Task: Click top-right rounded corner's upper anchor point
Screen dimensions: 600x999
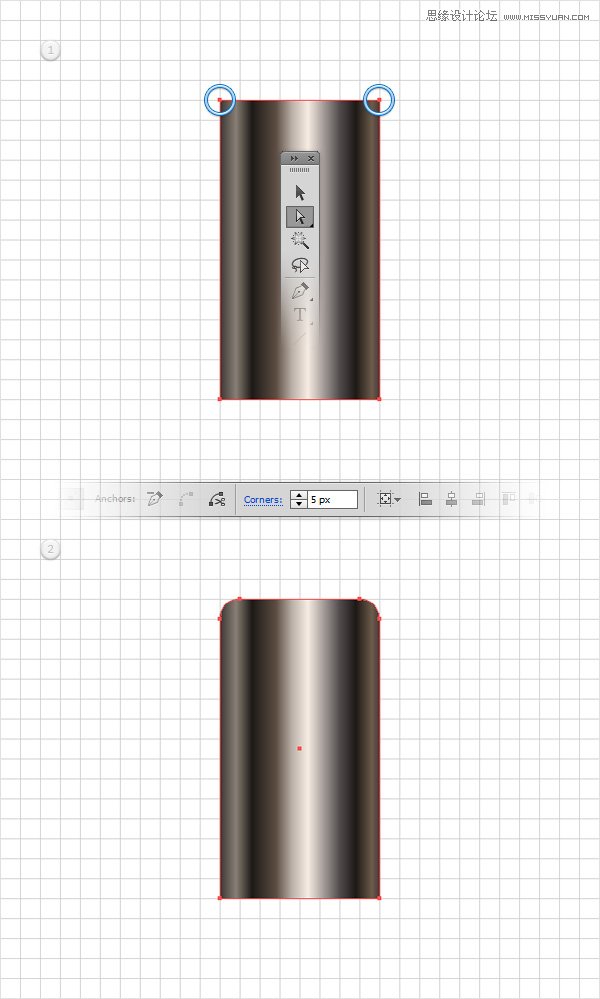Action: pos(359,599)
